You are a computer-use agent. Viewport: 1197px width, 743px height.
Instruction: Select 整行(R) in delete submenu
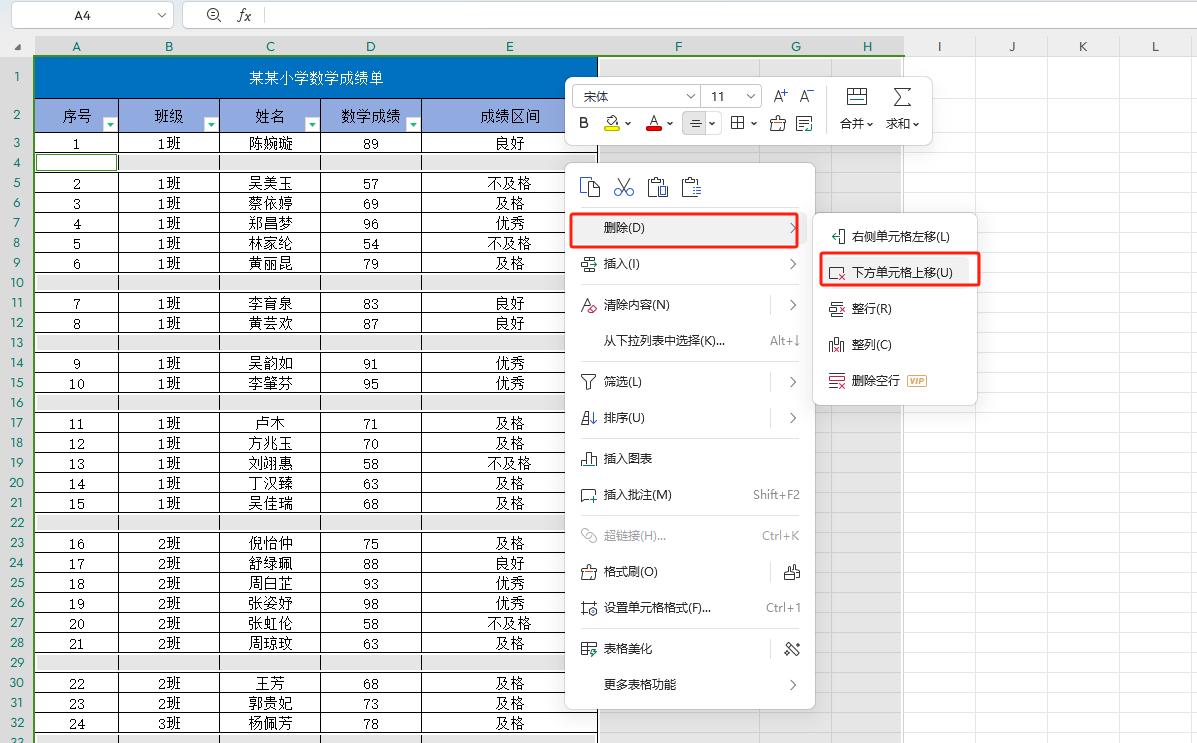895,309
